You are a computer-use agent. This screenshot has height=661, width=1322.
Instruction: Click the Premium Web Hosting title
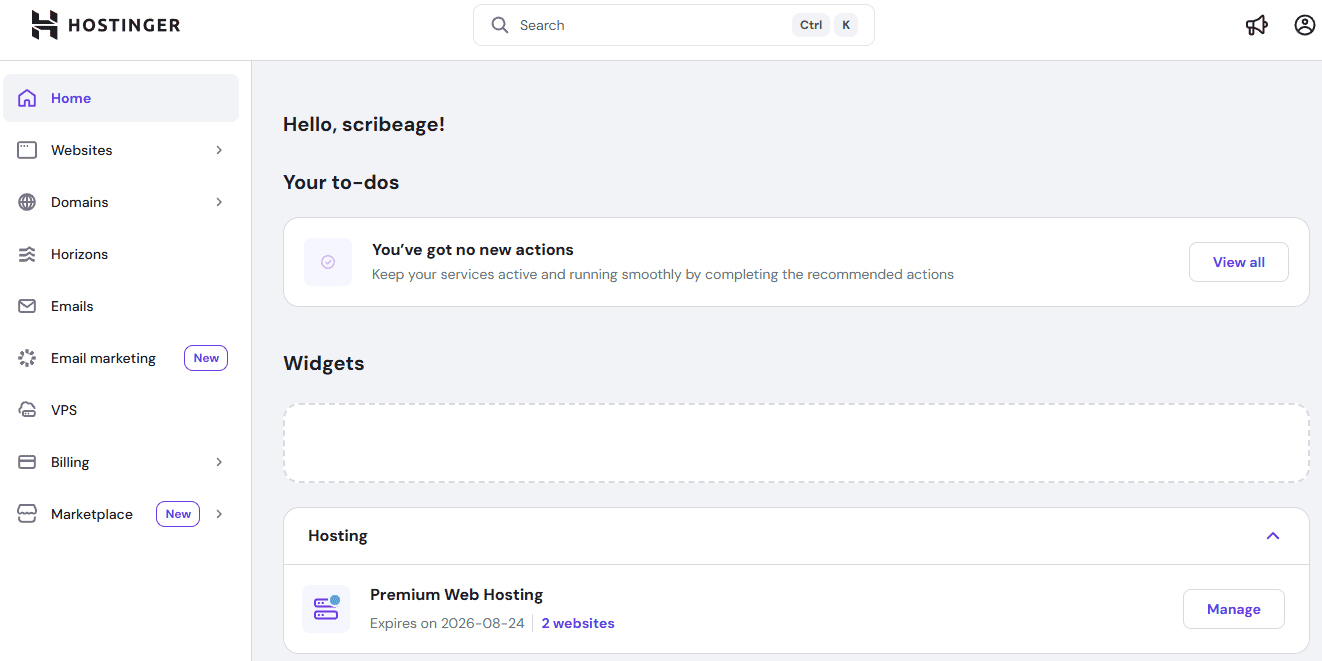(456, 595)
